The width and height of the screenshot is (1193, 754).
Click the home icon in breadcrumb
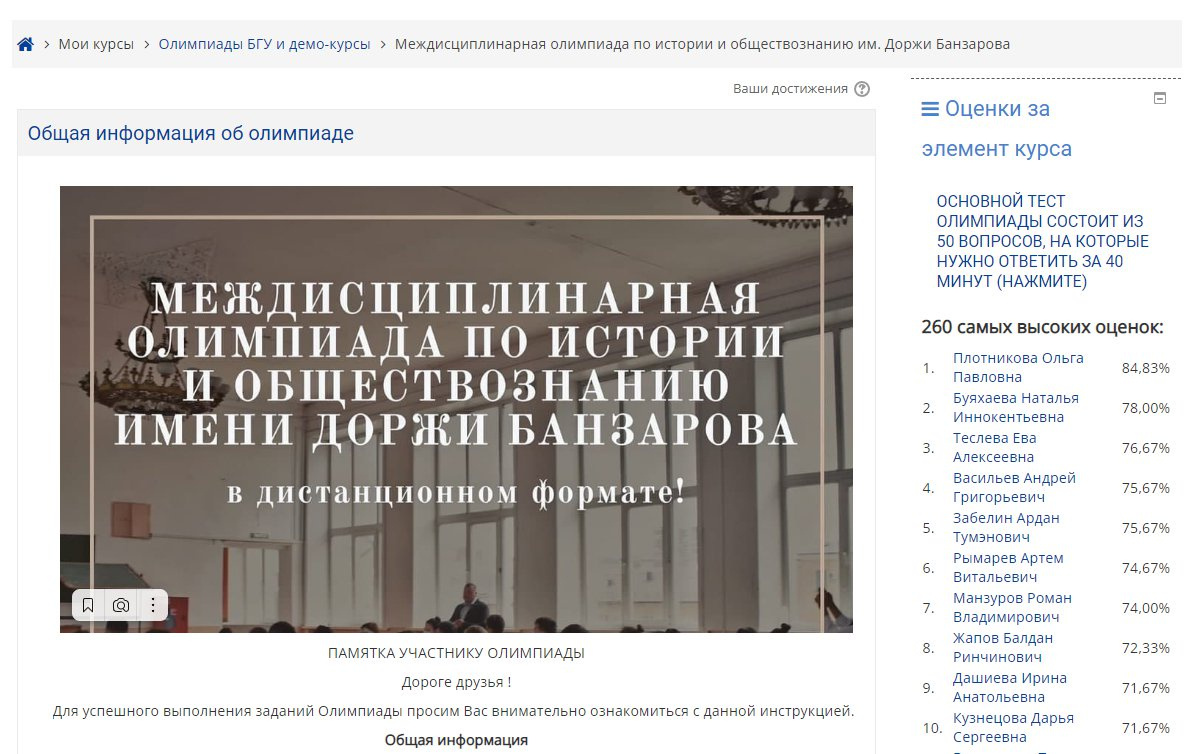point(26,44)
